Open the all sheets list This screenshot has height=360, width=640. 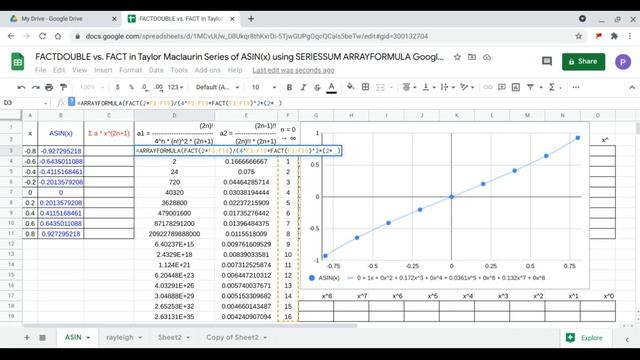42,338
